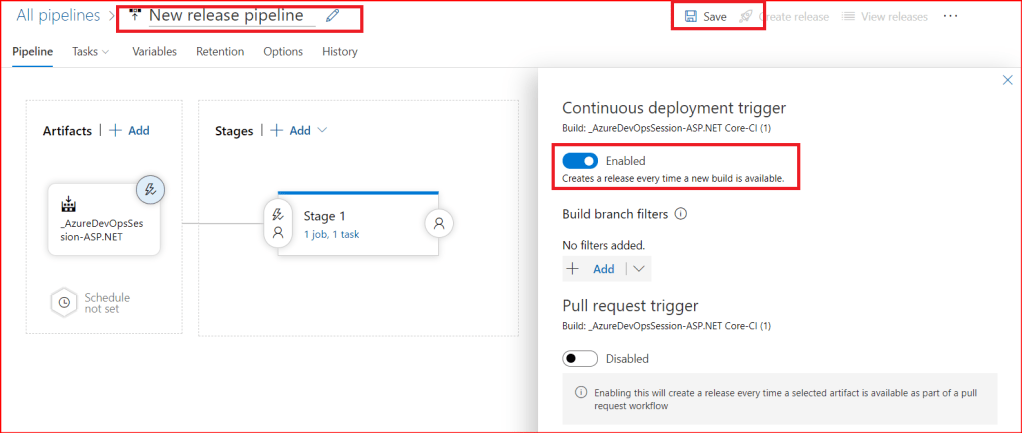Expand the branch filter Add dropdown arrow
The height and width of the screenshot is (433, 1022).
click(x=640, y=269)
